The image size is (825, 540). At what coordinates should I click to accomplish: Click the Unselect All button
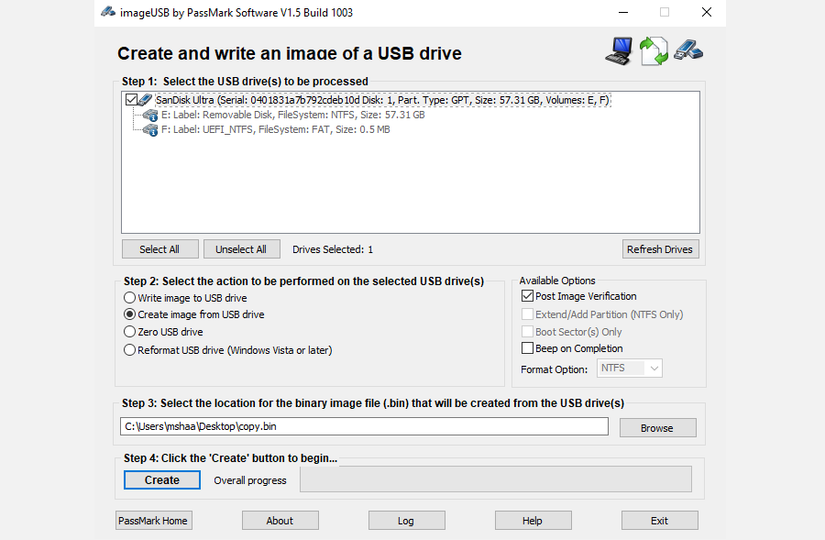click(x=241, y=249)
